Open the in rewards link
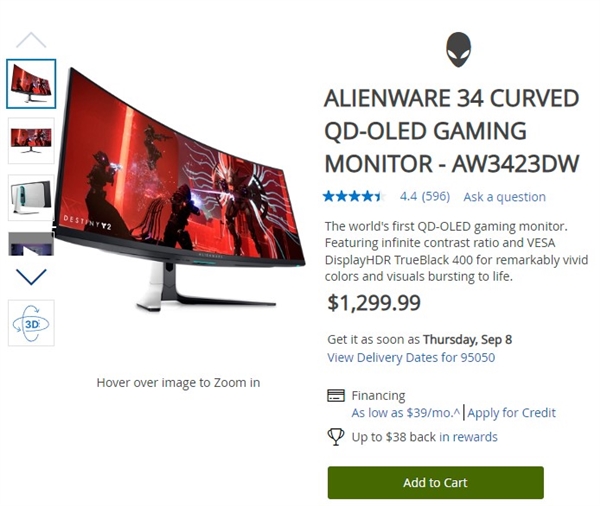 [468, 437]
